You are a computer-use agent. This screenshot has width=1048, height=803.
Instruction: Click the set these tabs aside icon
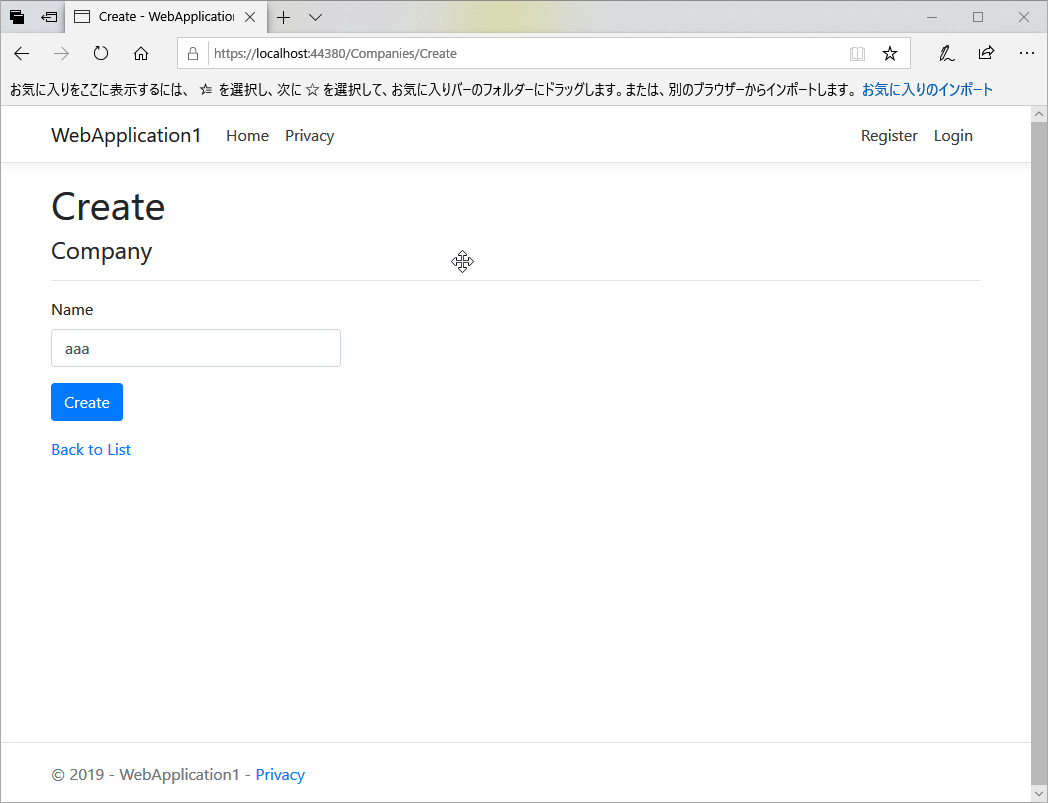(x=49, y=17)
